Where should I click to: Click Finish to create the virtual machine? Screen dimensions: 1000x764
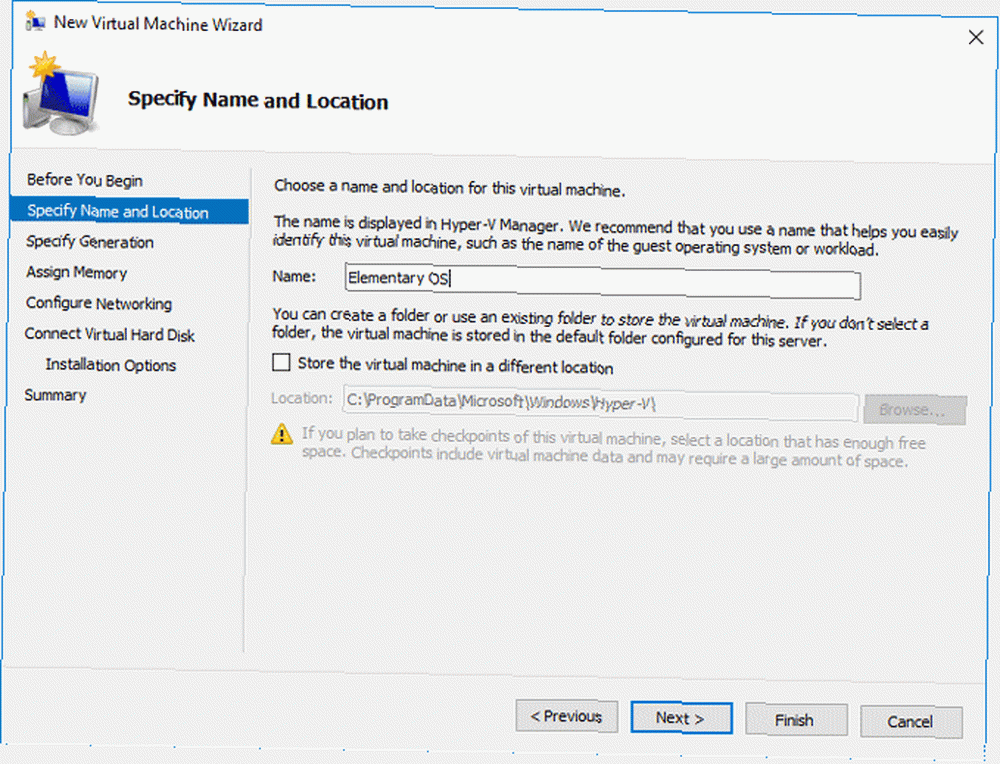(796, 720)
